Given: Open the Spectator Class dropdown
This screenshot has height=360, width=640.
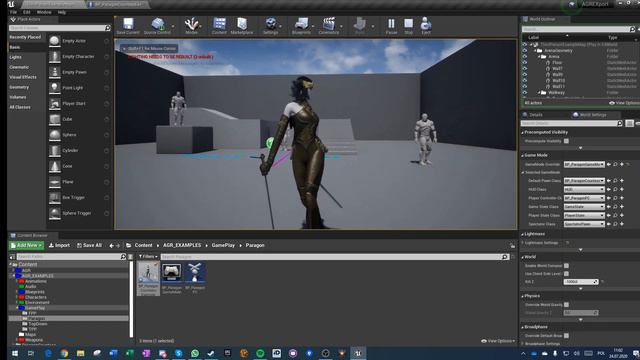Looking at the screenshot, I should (x=584, y=224).
